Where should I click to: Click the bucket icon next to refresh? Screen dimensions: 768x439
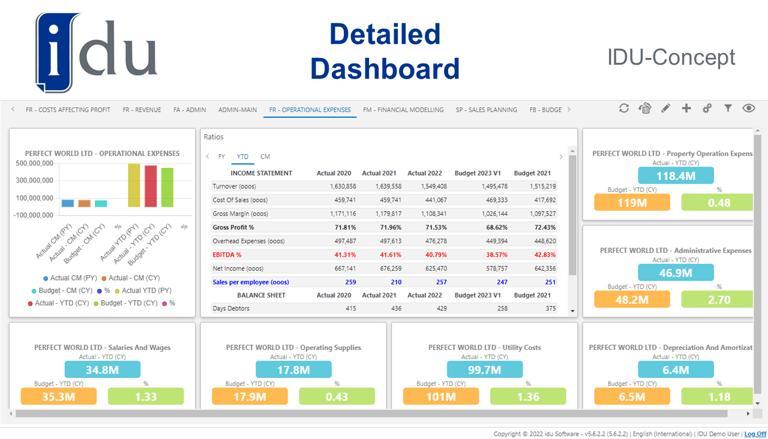[645, 108]
